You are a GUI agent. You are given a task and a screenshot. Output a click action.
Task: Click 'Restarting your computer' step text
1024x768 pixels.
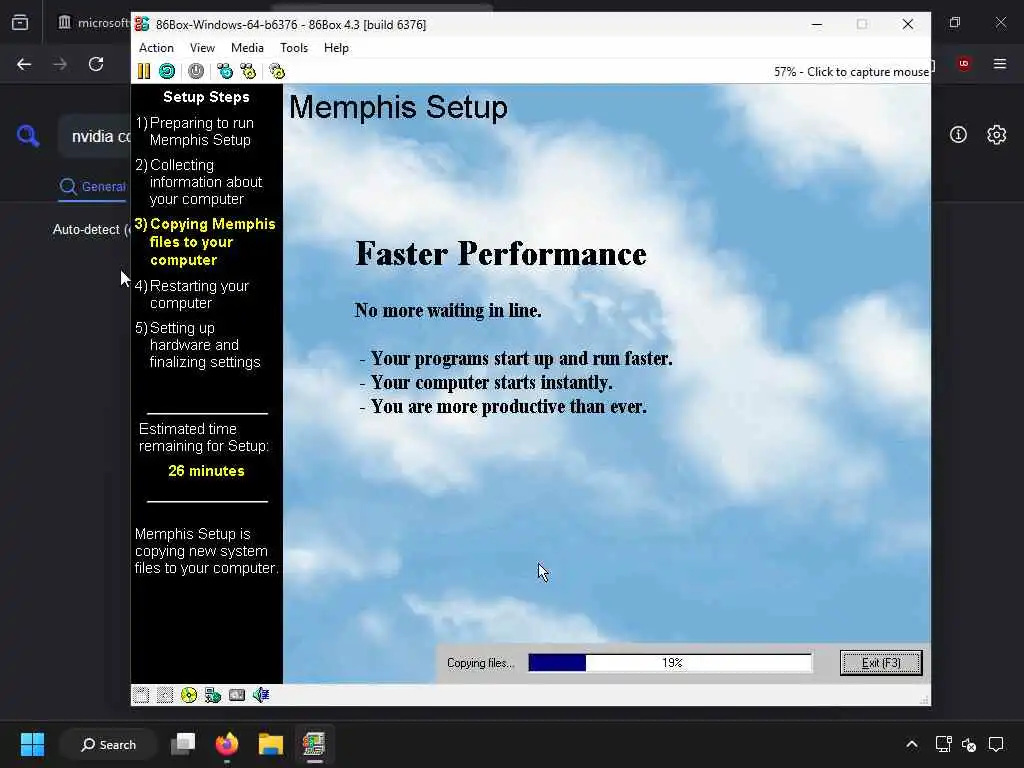[192, 295]
